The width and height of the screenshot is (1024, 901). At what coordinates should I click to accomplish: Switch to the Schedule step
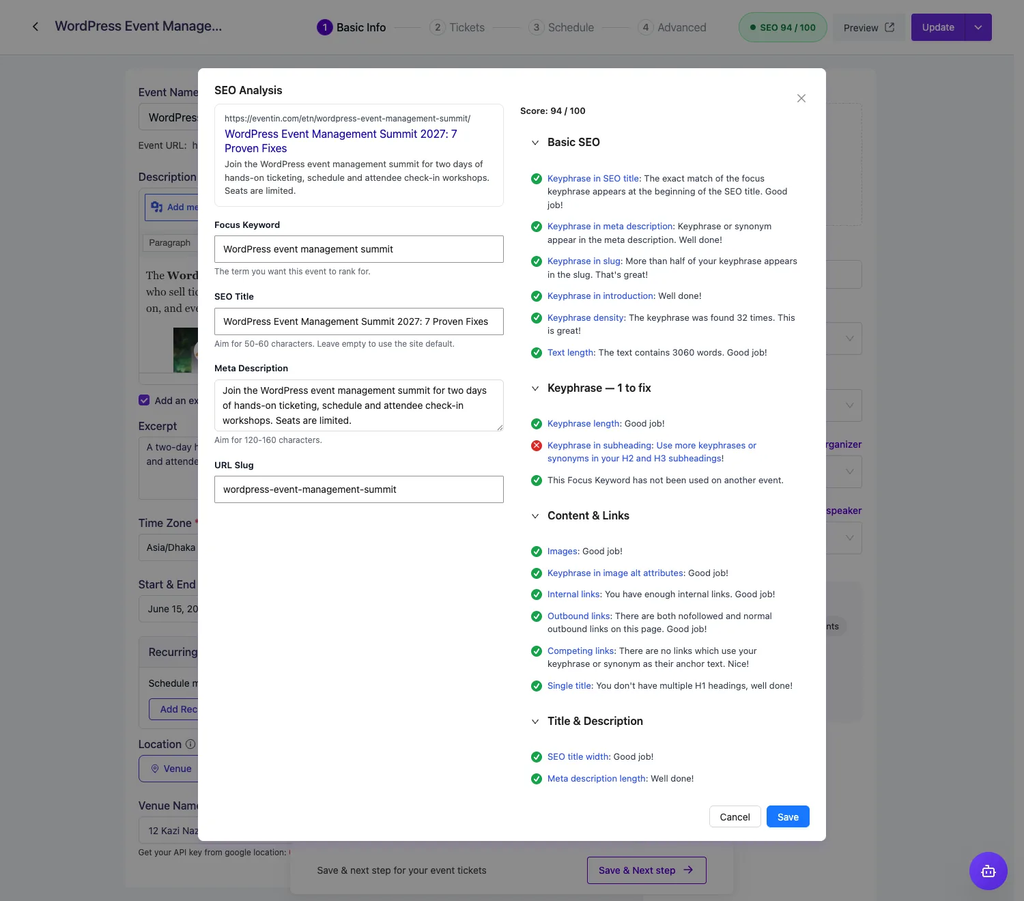[562, 27]
